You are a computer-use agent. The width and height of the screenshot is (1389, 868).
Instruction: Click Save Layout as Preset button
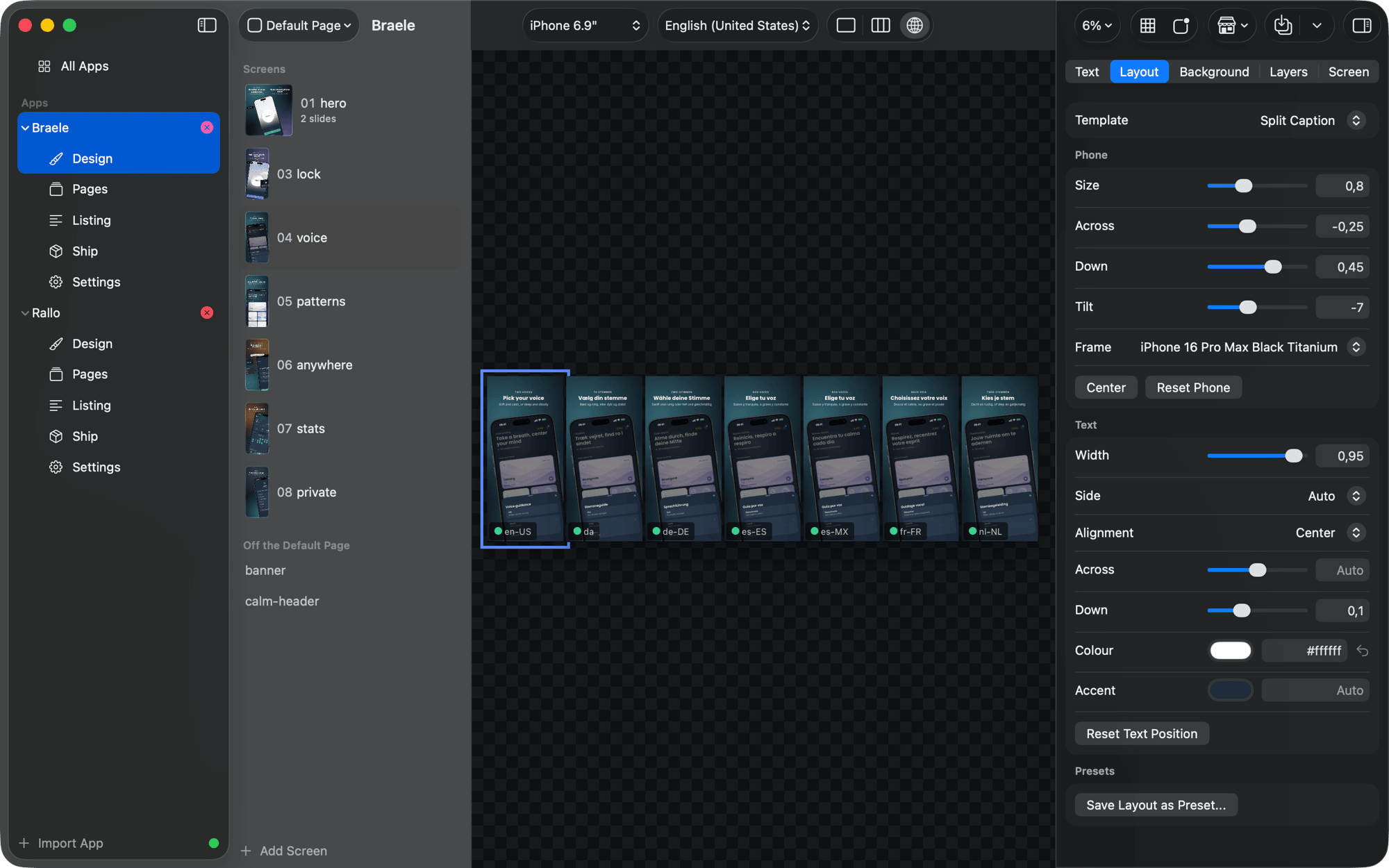(x=1156, y=805)
